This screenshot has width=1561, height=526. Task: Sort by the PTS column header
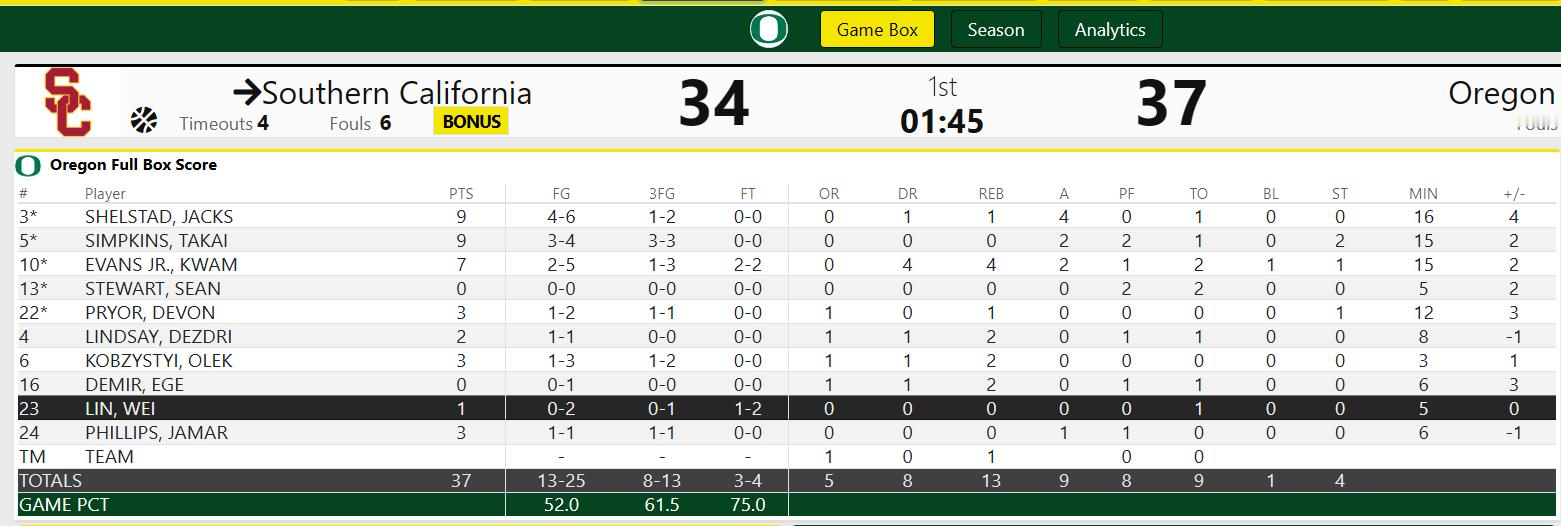(x=460, y=194)
